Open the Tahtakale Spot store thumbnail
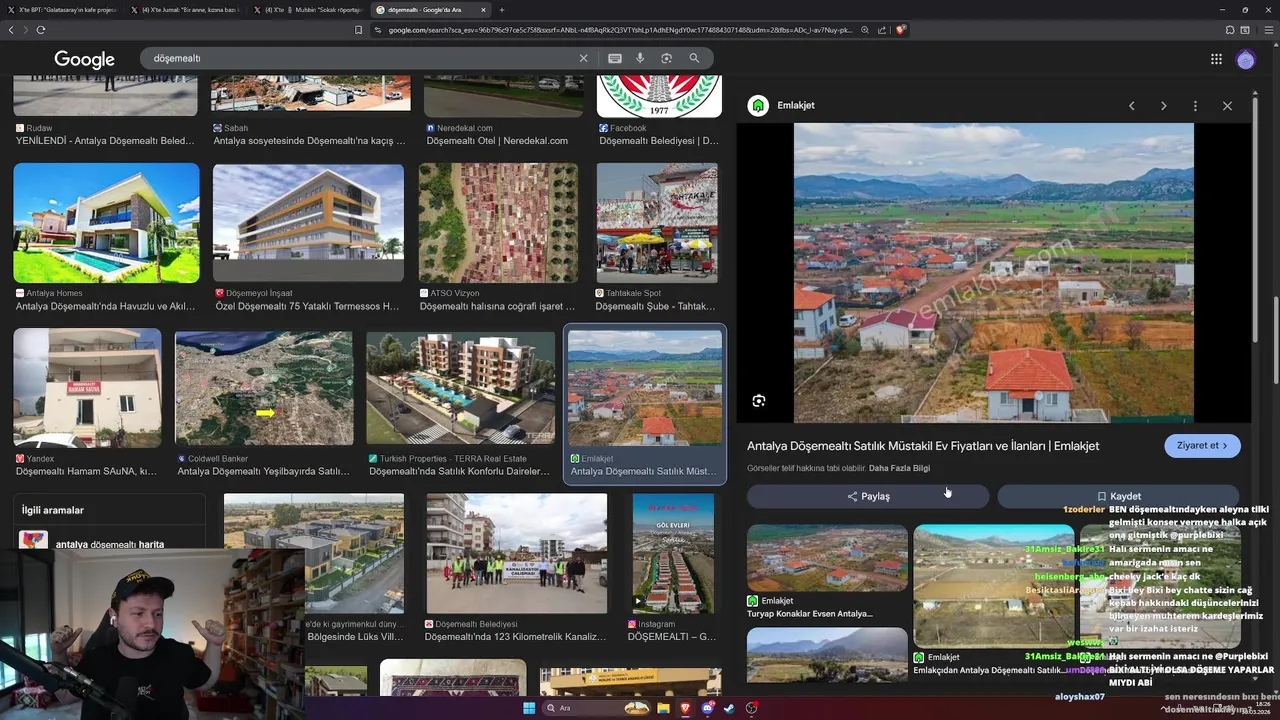The height and width of the screenshot is (720, 1280). point(657,223)
